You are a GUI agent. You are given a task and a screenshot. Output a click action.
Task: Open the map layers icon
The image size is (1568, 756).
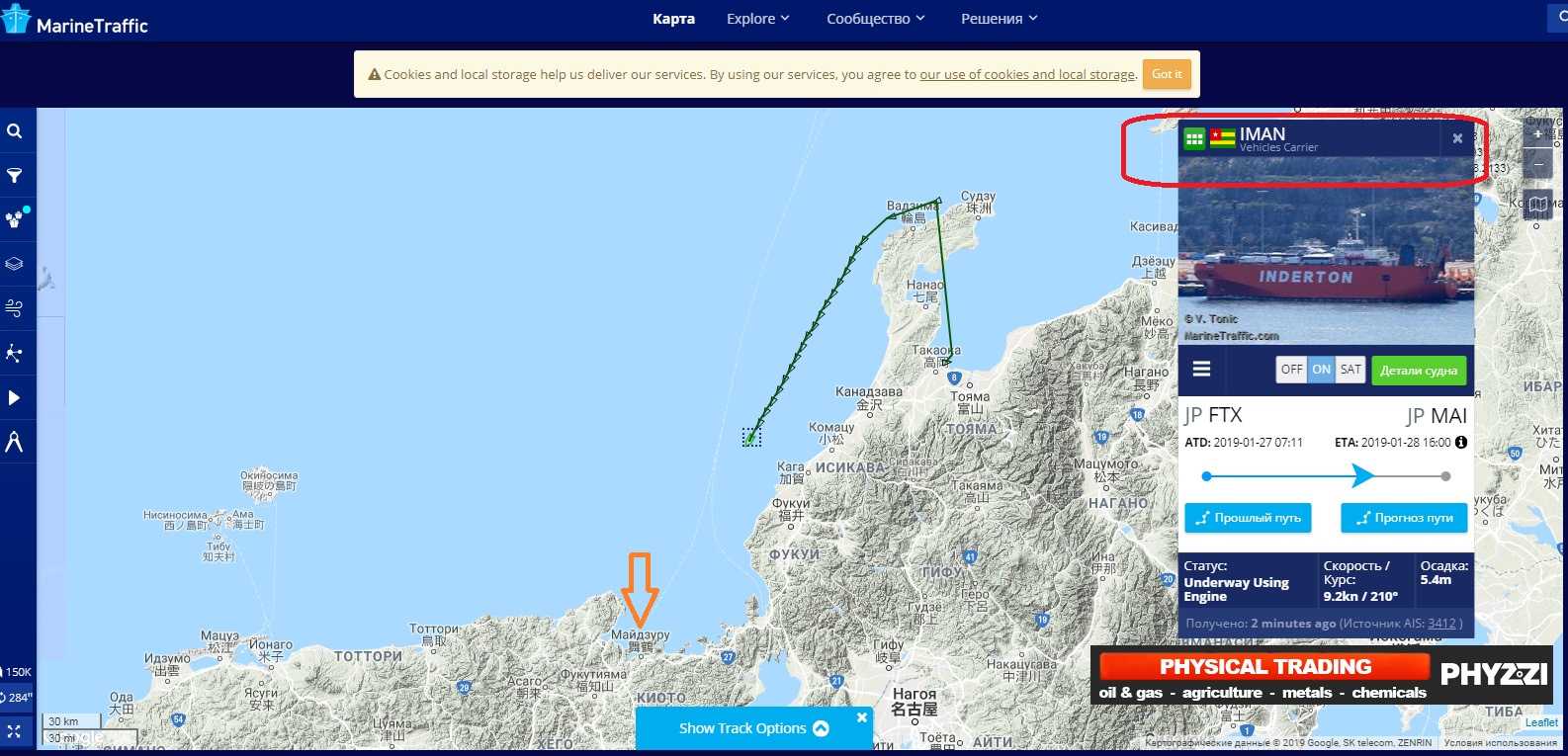coord(15,264)
